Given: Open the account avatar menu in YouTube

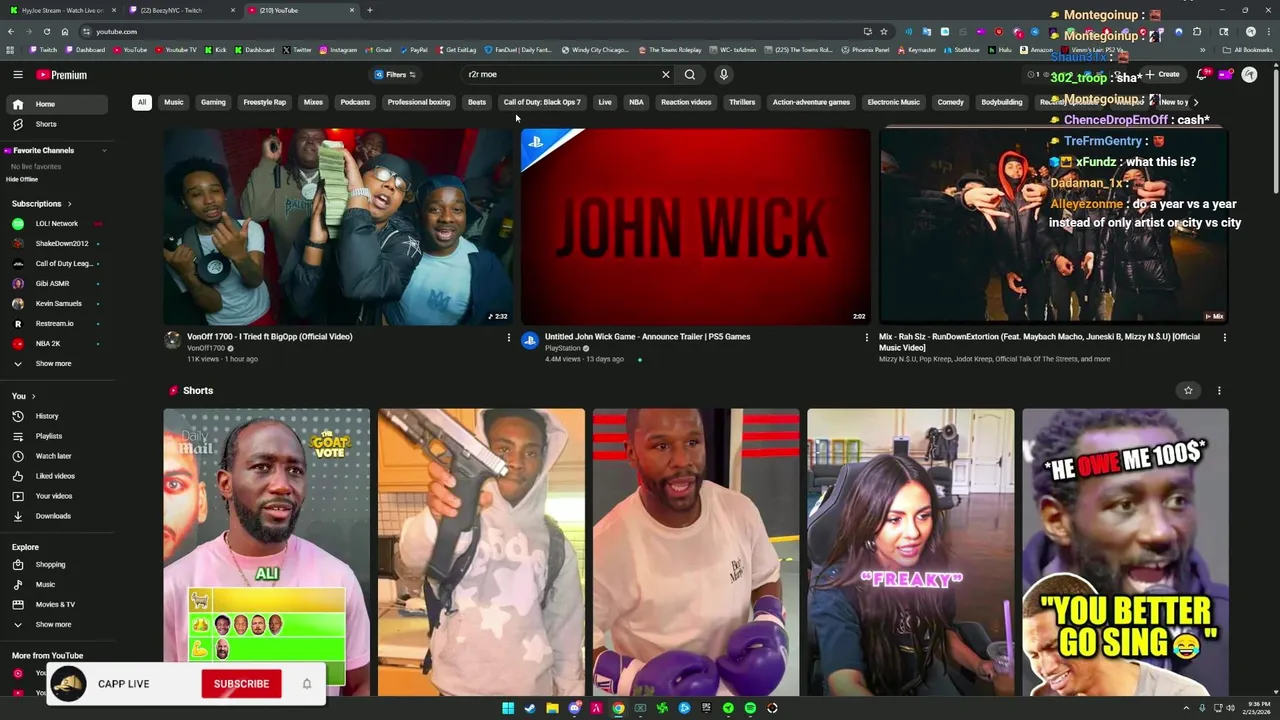Looking at the screenshot, I should click(x=1249, y=74).
